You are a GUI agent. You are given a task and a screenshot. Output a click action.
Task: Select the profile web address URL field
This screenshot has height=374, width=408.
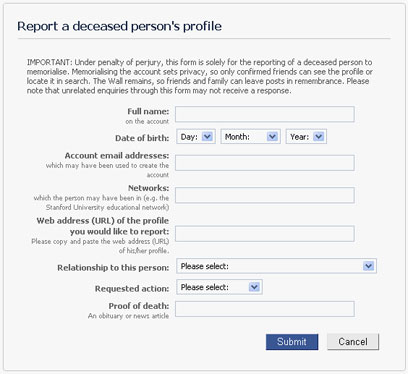point(265,234)
